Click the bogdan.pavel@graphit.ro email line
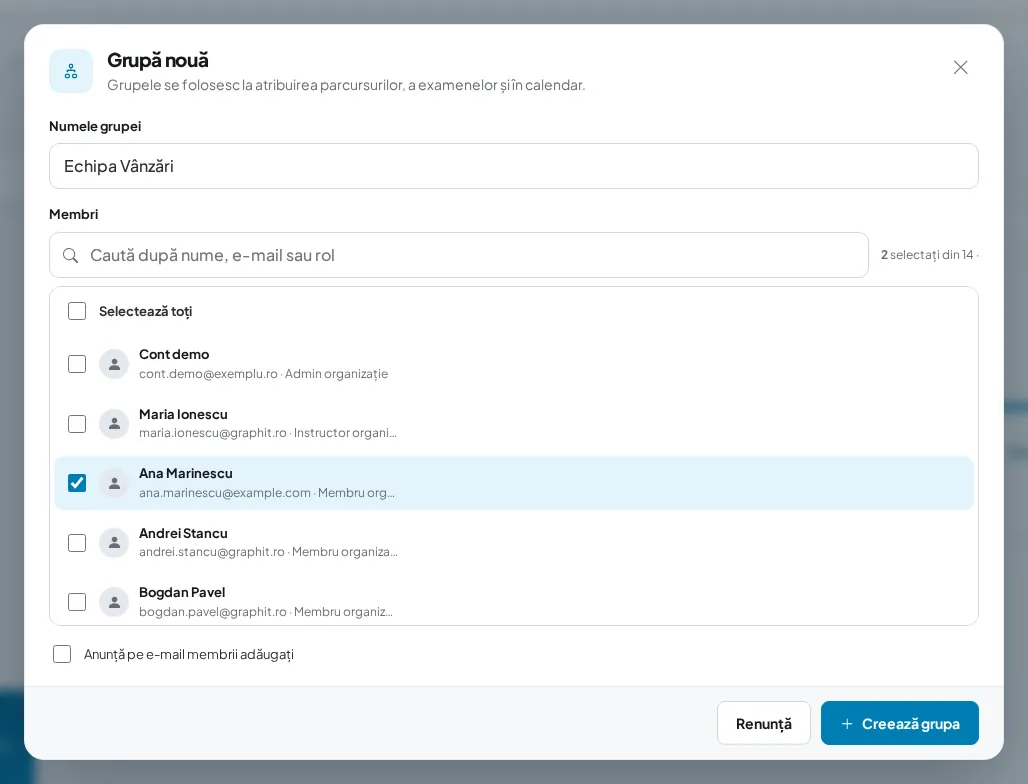This screenshot has width=1028, height=784. coord(266,612)
